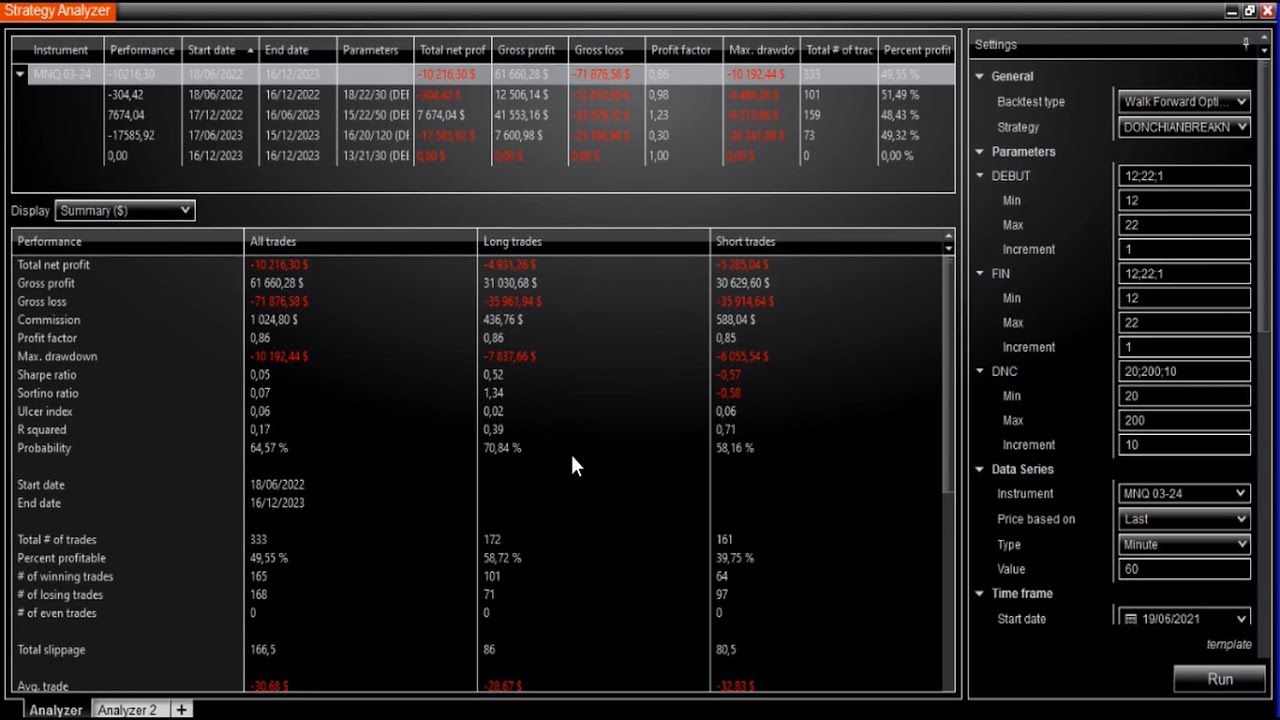Sort by the Performance column header
1280x720 pixels.
pos(142,50)
